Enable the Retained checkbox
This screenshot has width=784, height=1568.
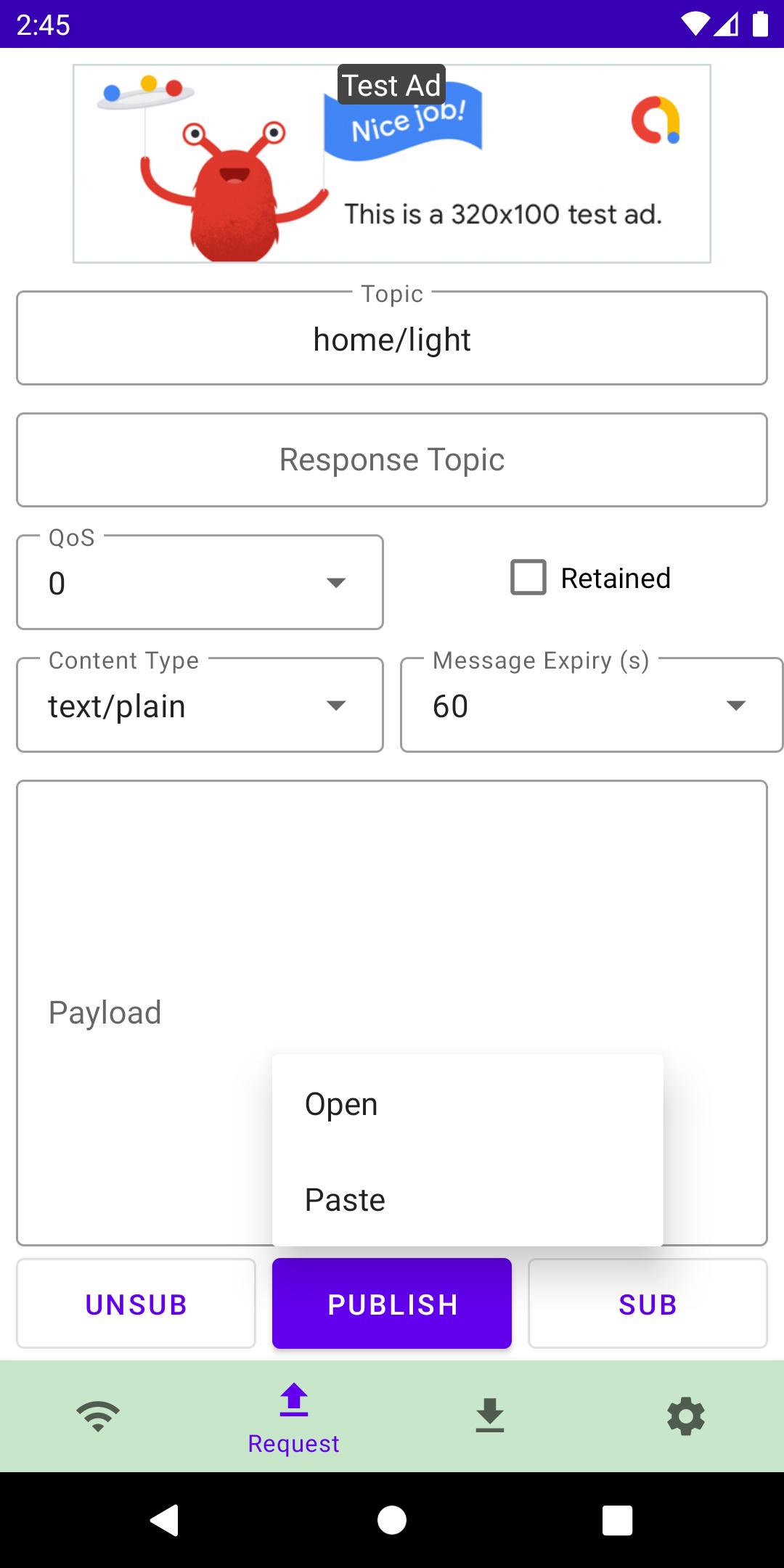[528, 577]
